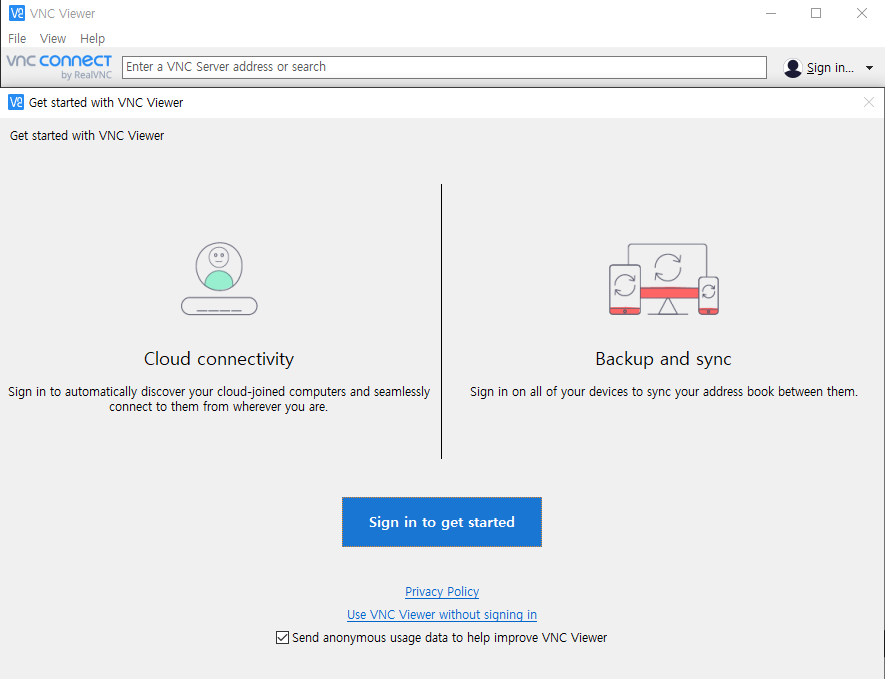The image size is (885, 679).
Task: Open the View menu
Action: pos(52,39)
